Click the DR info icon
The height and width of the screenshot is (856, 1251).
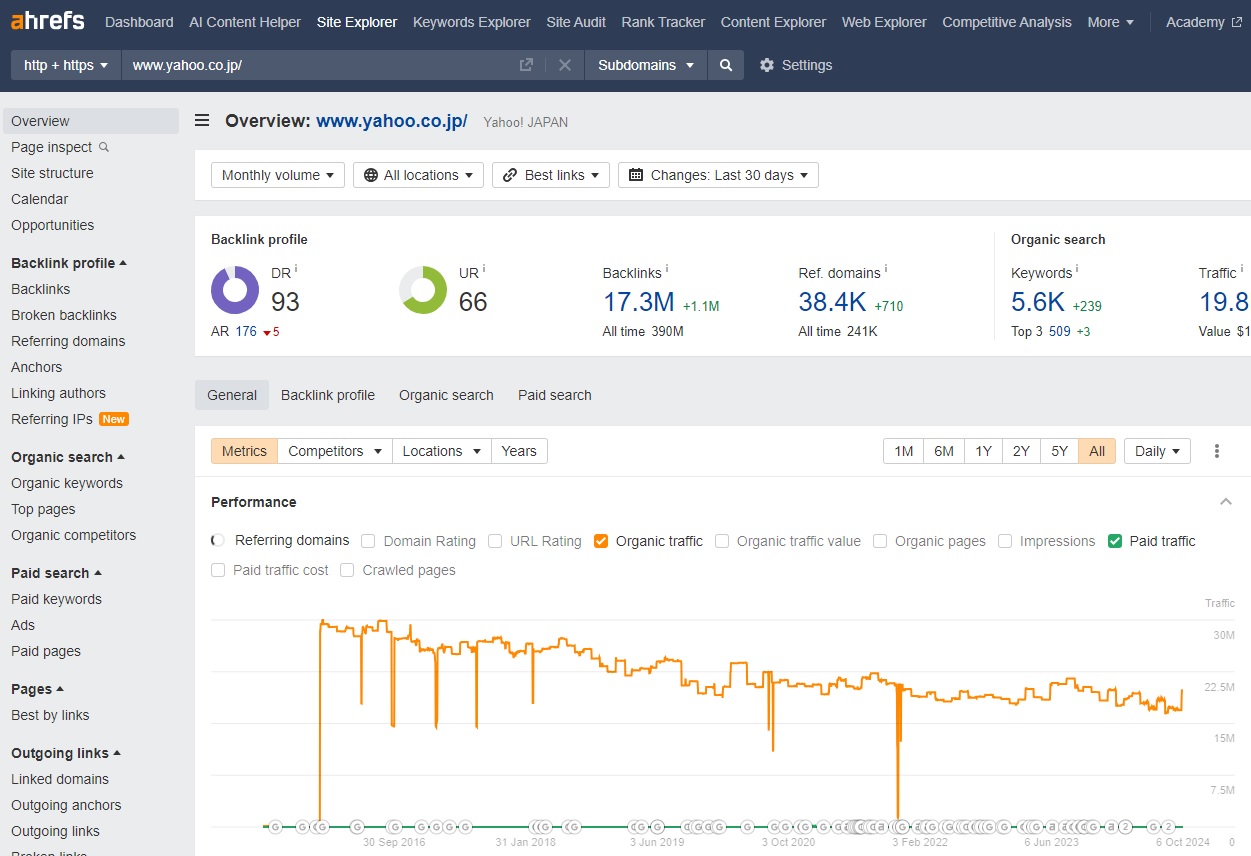click(x=296, y=268)
